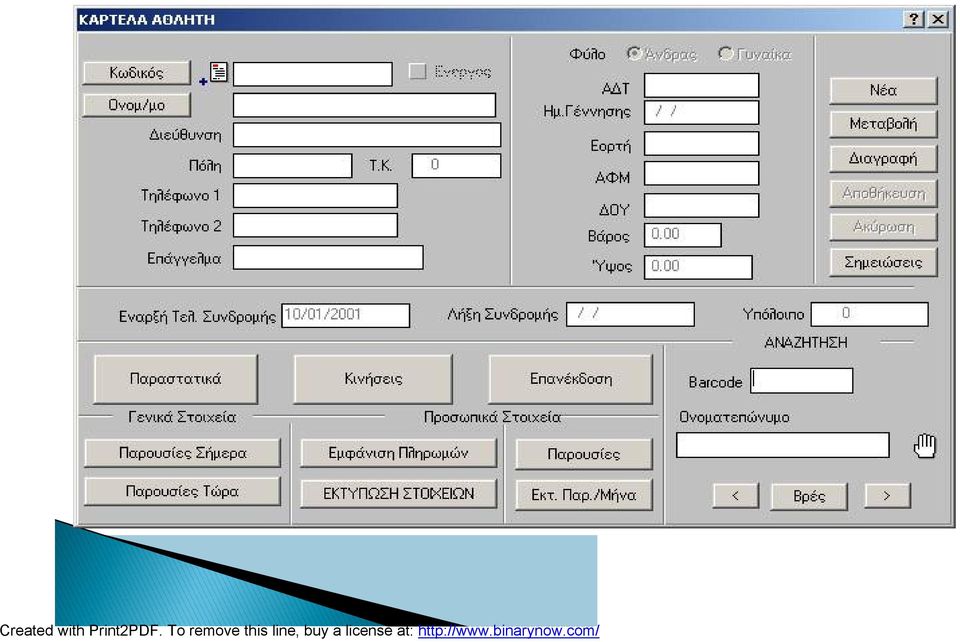
Task: Click the Ακύρωση button
Action: [883, 227]
